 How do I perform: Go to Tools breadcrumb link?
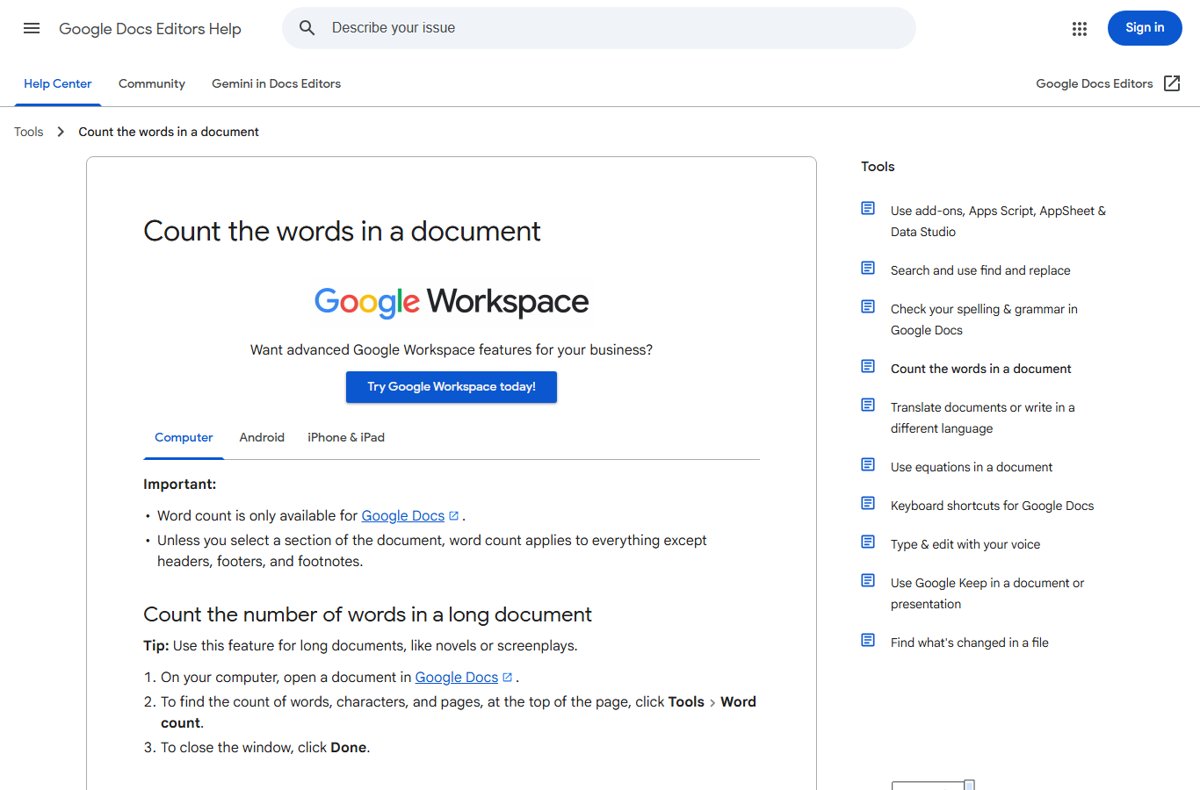coord(29,132)
